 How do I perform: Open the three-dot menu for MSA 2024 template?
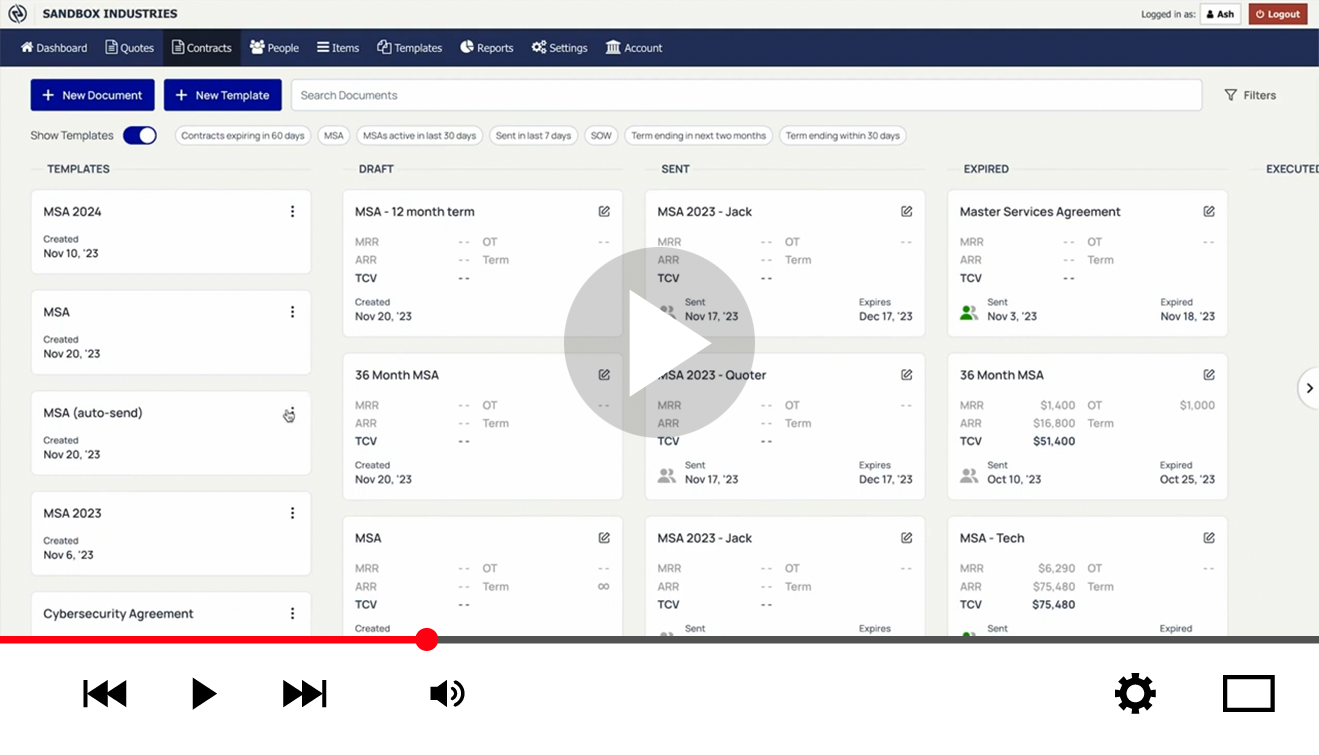(292, 212)
